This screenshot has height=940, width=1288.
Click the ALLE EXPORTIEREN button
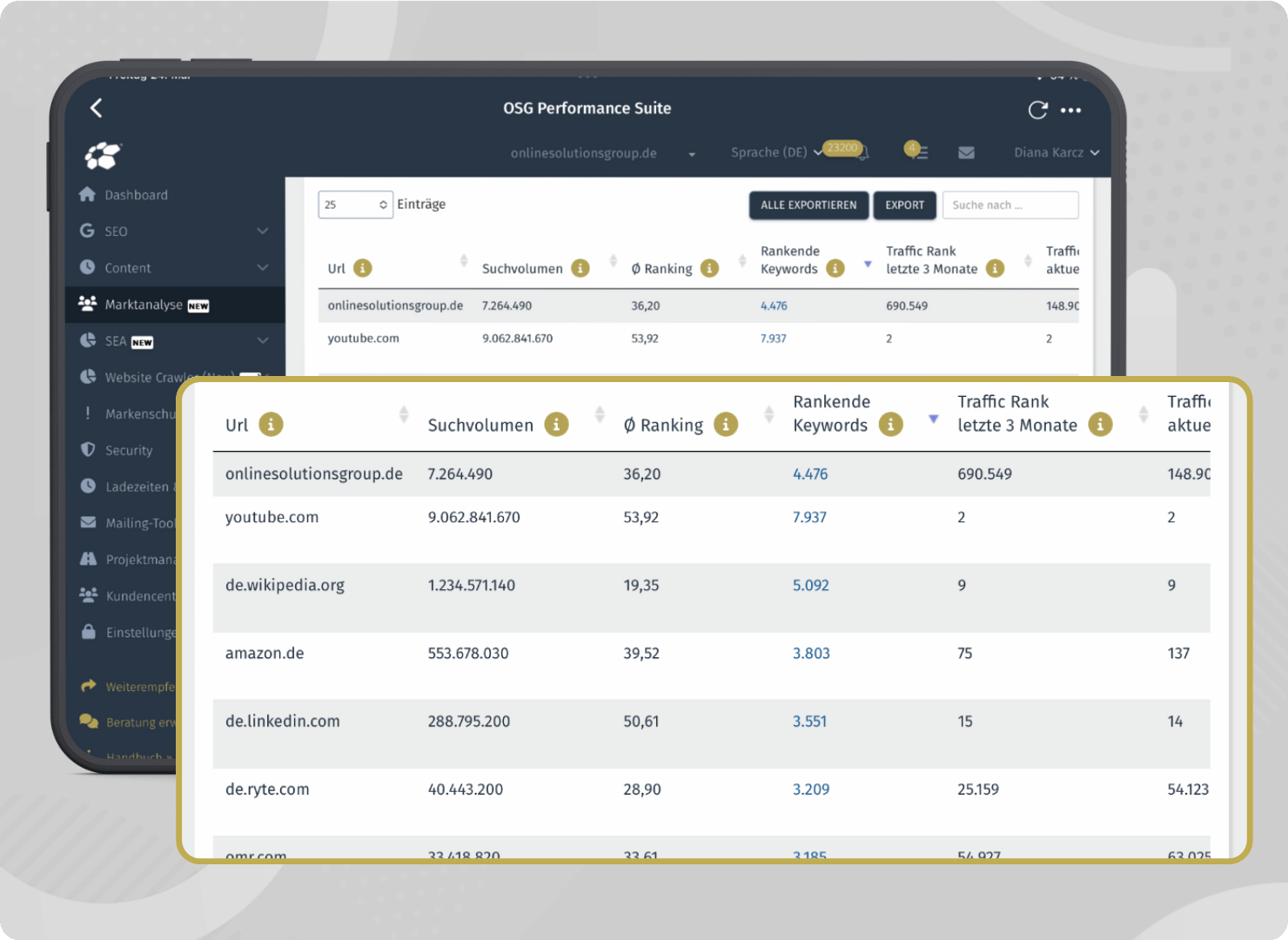[808, 205]
